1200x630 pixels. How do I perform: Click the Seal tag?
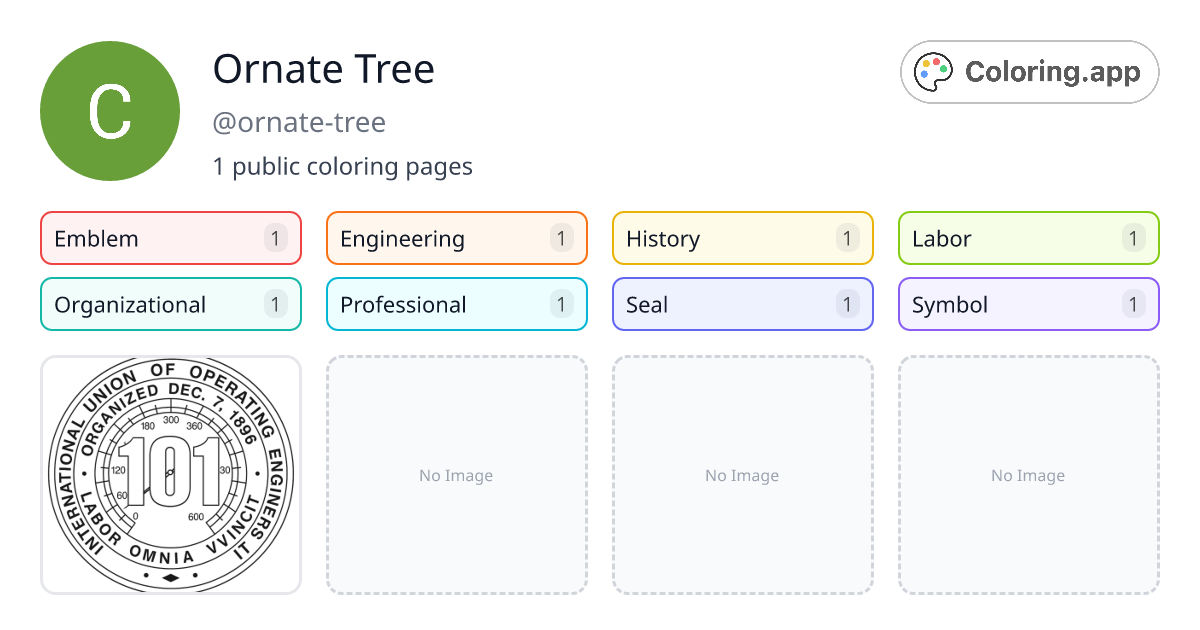tap(742, 304)
